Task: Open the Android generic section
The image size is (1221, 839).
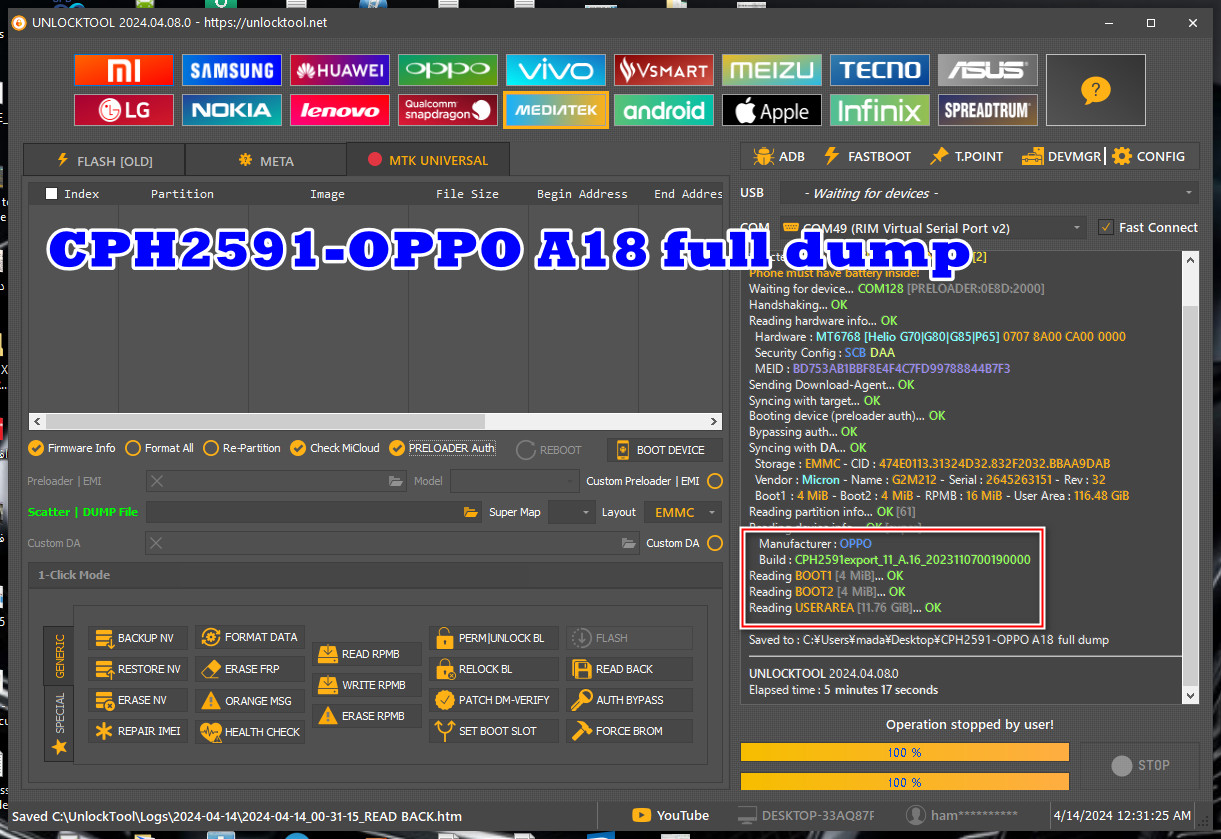Action: (x=664, y=110)
